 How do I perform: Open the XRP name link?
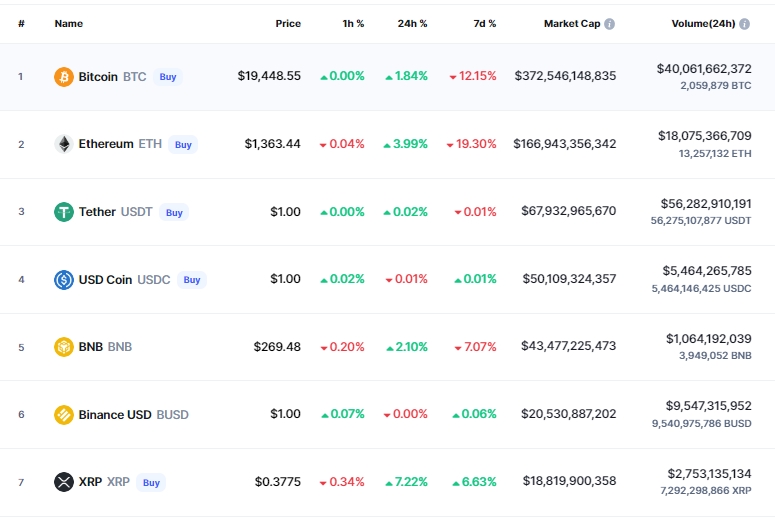[90, 482]
